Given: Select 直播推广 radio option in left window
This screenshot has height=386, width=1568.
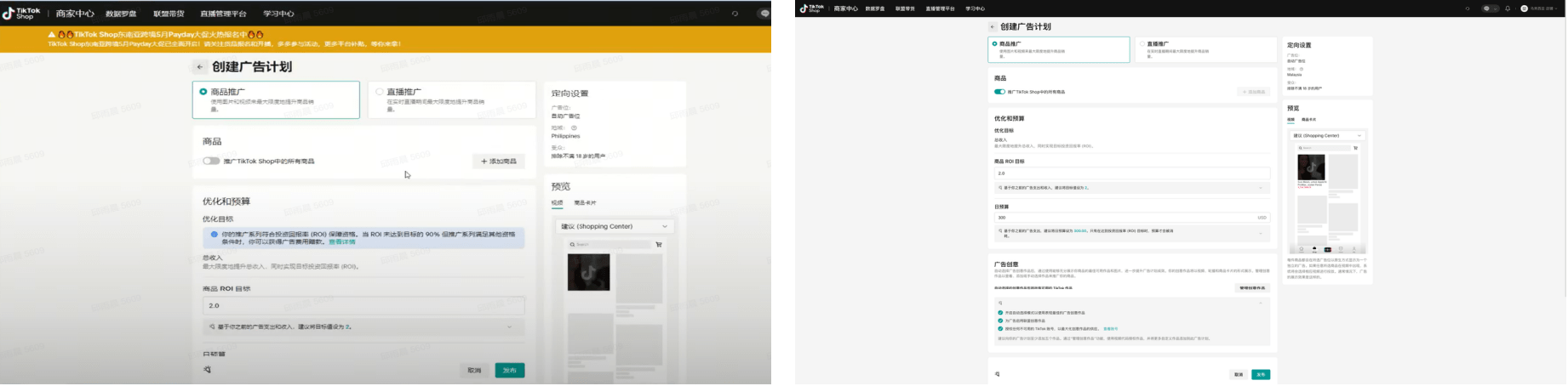Looking at the screenshot, I should (380, 92).
